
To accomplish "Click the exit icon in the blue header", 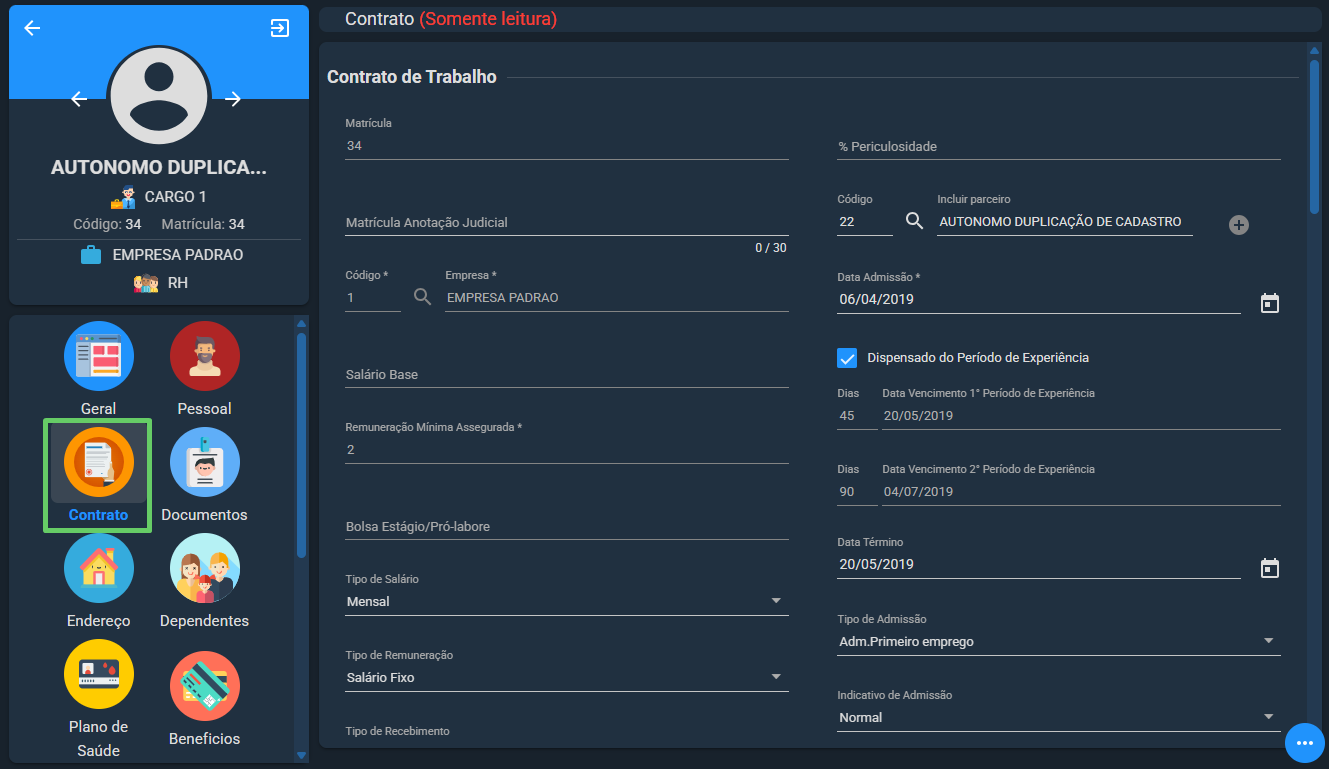I will [280, 28].
